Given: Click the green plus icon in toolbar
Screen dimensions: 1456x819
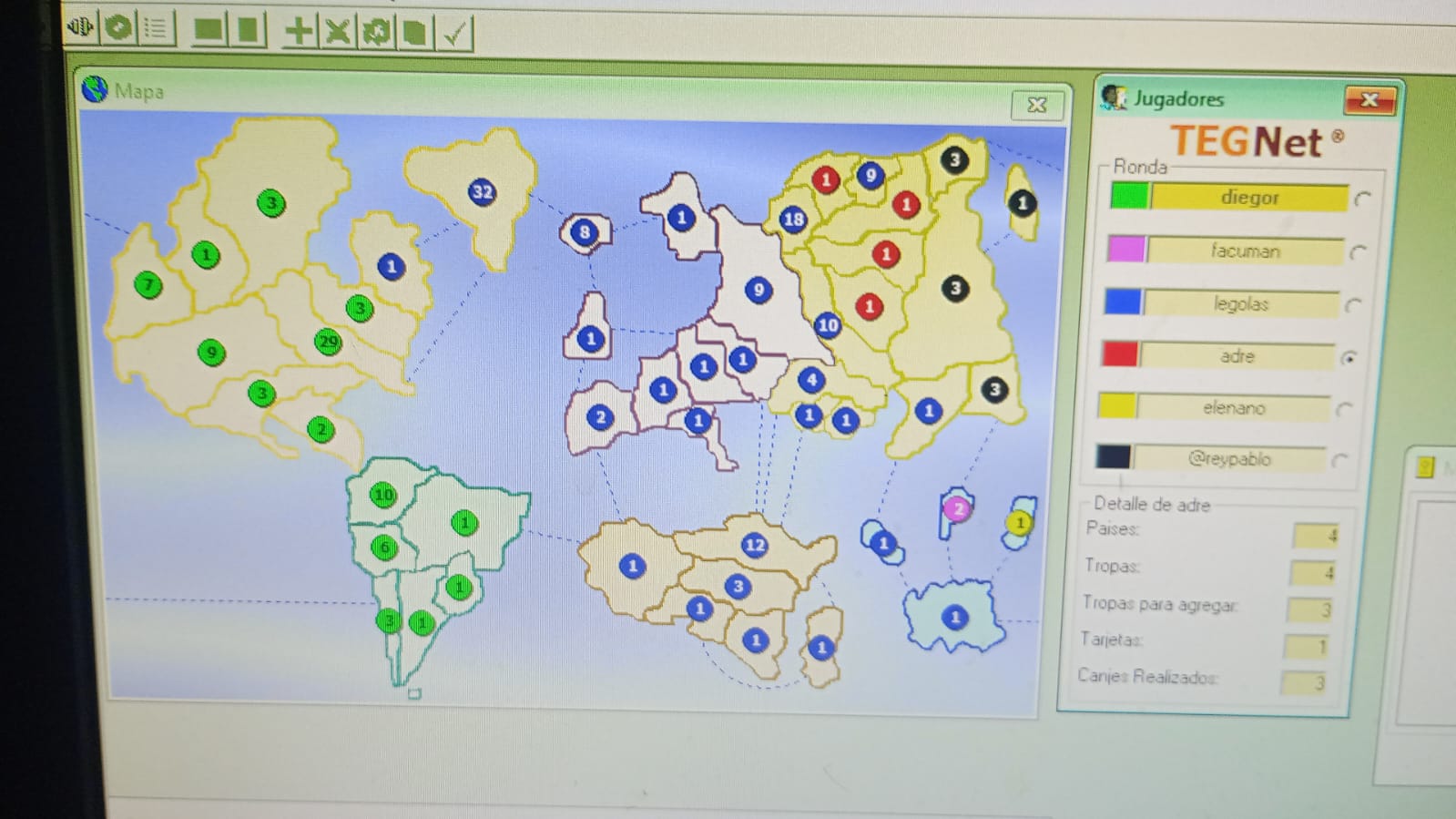Looking at the screenshot, I should pyautogui.click(x=298, y=31).
